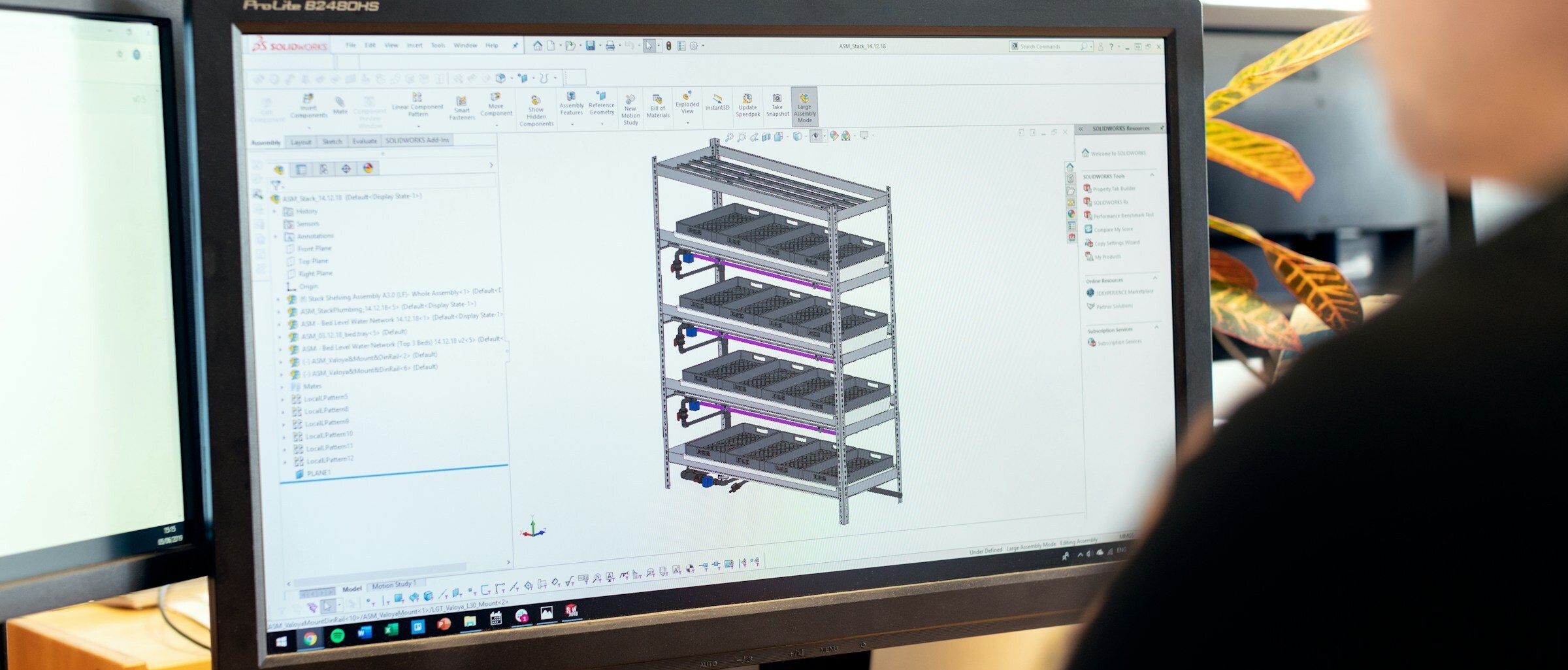The image size is (1568, 670).
Task: Click the Property Tab Builder link
Action: tap(1109, 188)
